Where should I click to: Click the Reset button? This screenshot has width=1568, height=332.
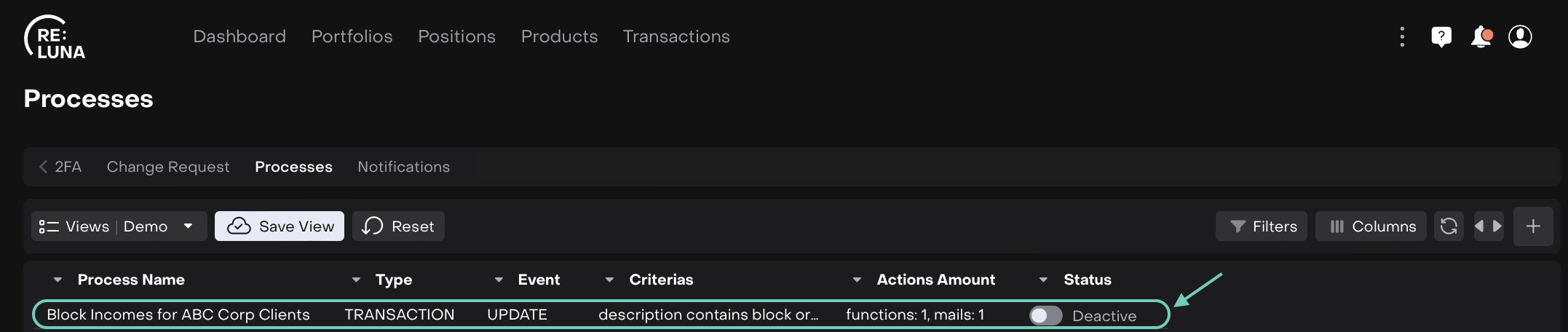click(398, 226)
